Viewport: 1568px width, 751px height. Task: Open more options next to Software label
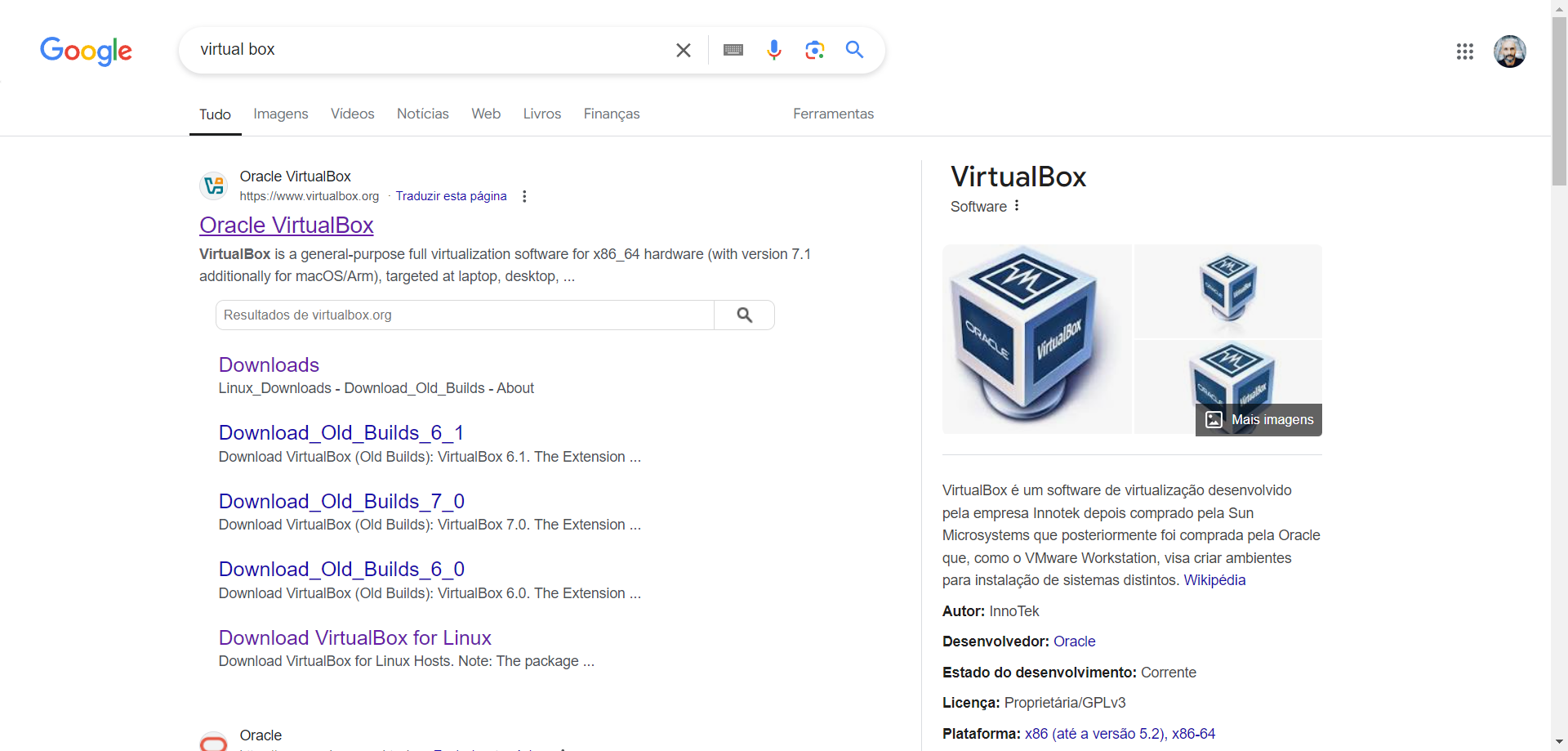[x=1017, y=206]
